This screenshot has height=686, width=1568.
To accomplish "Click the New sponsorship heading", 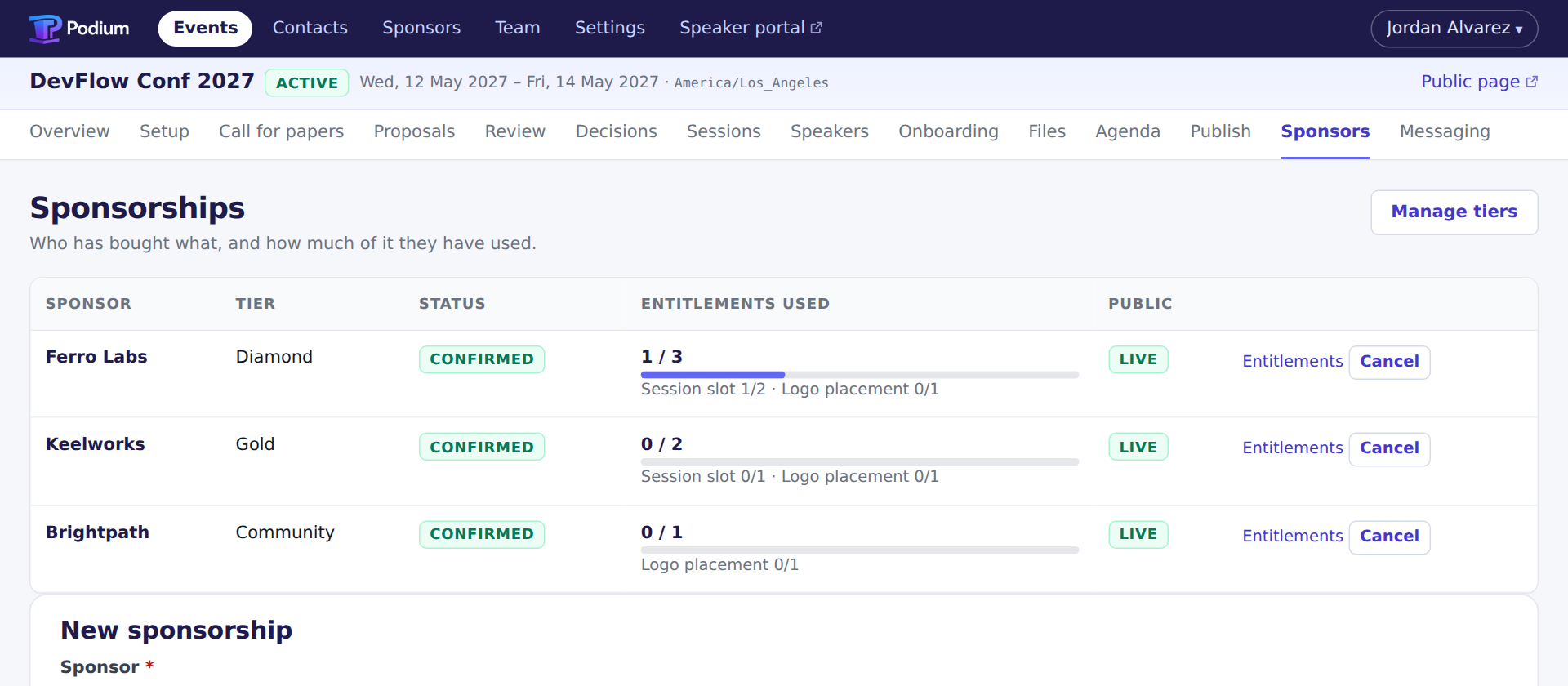I will click(176, 630).
